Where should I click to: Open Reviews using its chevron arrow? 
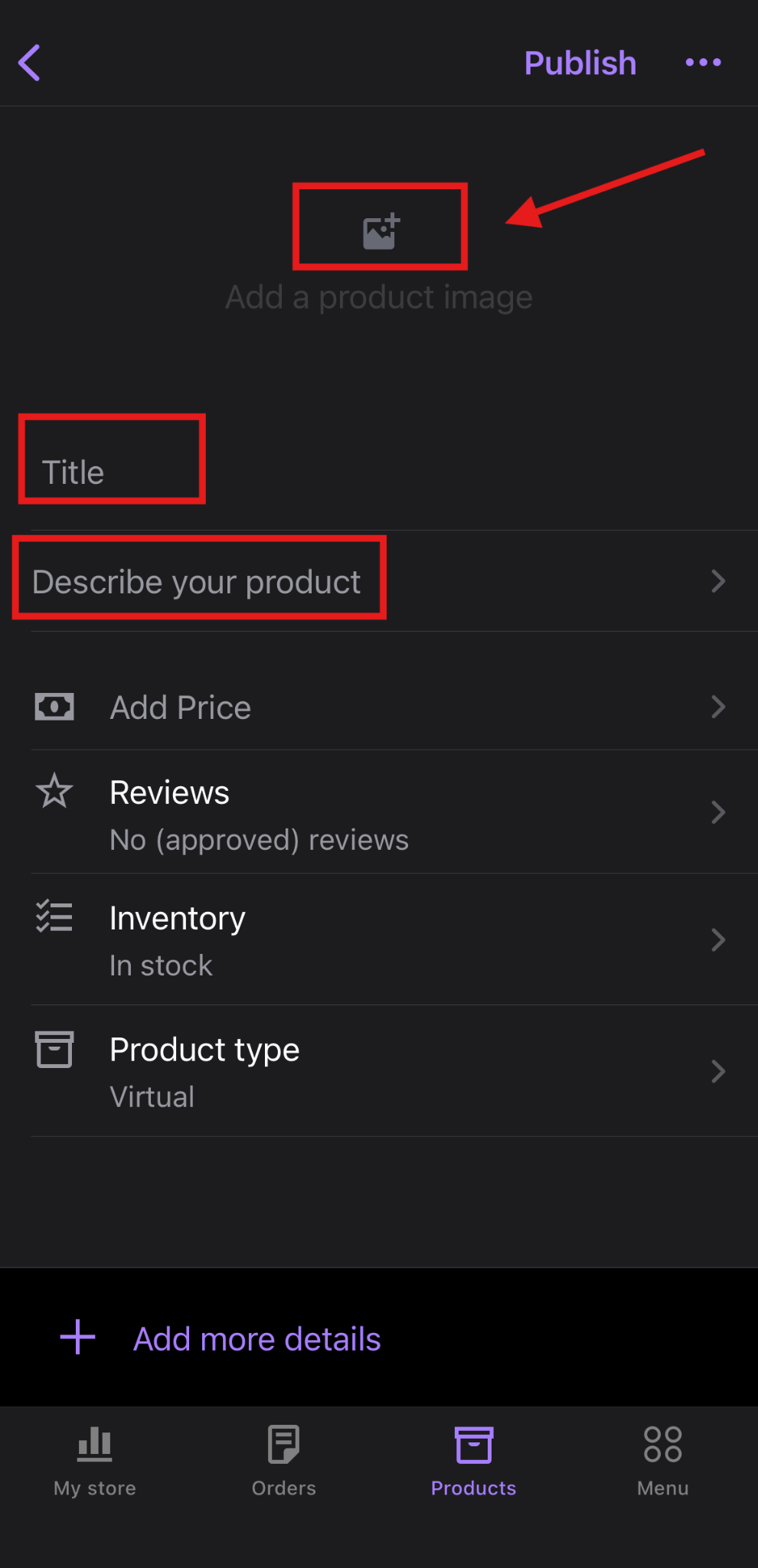click(717, 812)
